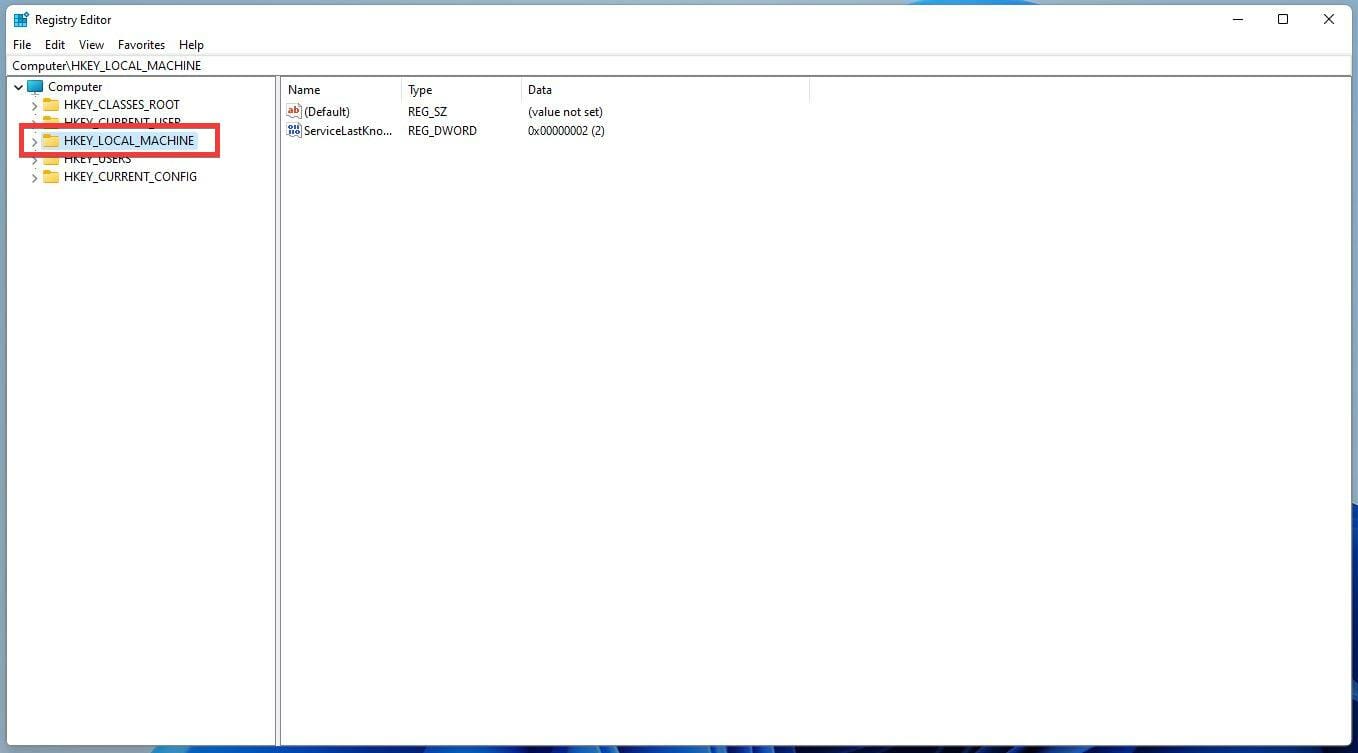Viewport: 1358px width, 753px height.
Task: Select the HKEY_LOCAL_MACHINE tree label
Action: click(x=129, y=141)
